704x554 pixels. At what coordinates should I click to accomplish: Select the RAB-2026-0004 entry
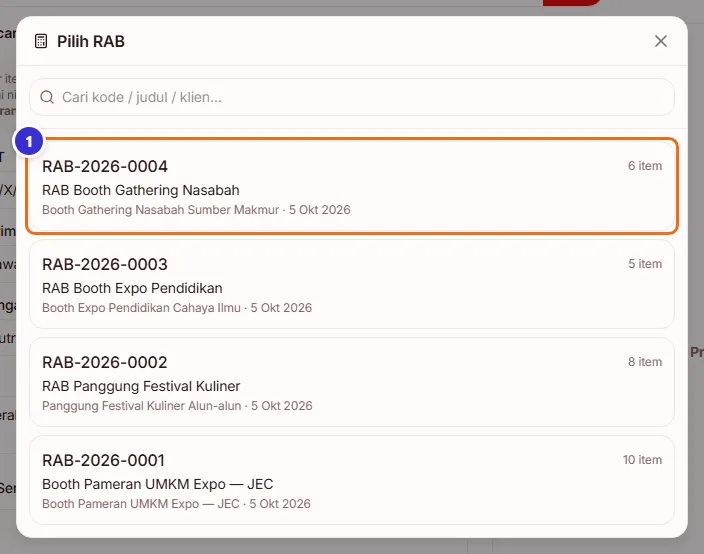coord(352,186)
